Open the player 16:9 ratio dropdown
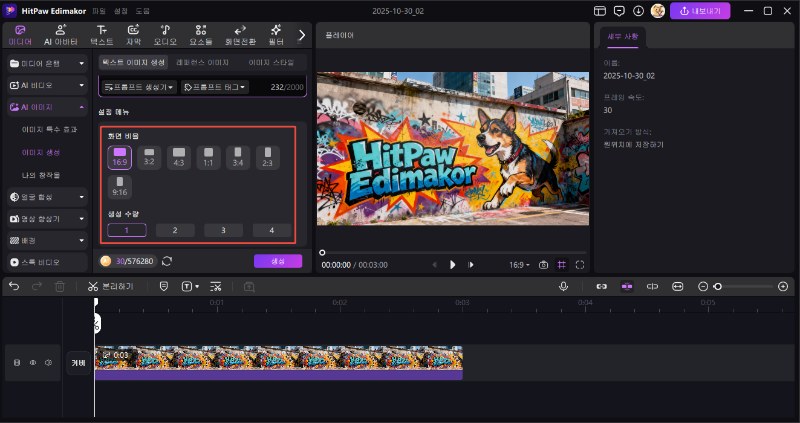This screenshot has height=423, width=800. [x=520, y=265]
